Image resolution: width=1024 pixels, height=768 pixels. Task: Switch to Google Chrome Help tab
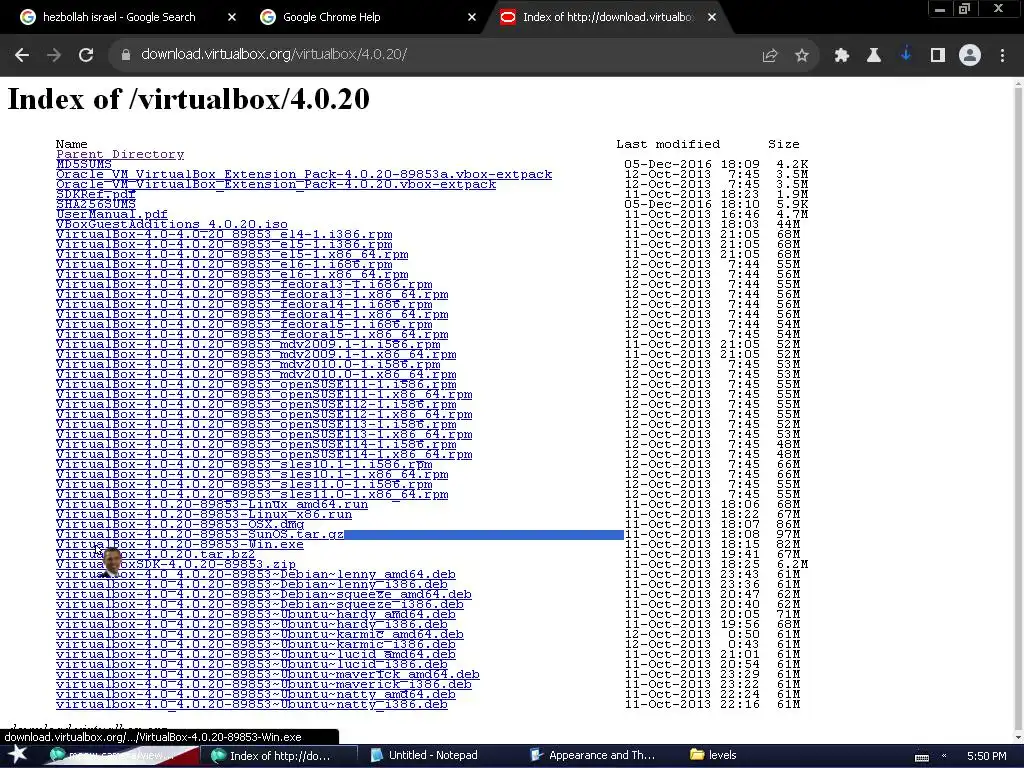point(331,18)
